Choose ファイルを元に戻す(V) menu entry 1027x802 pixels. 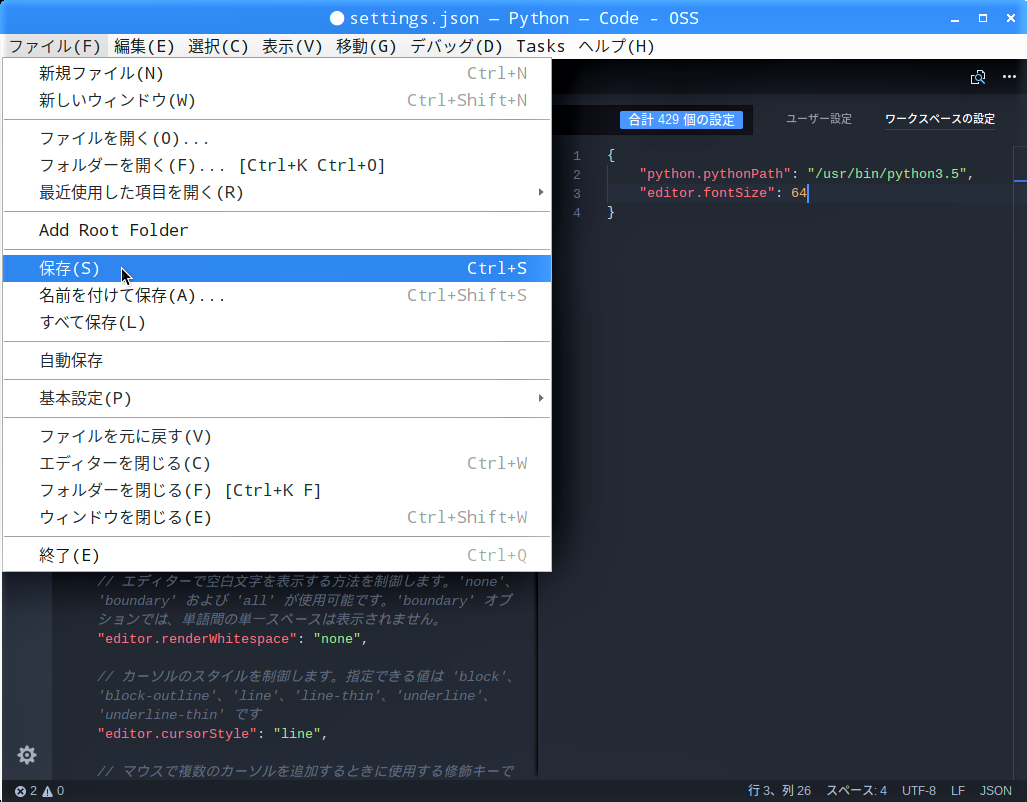(277, 436)
